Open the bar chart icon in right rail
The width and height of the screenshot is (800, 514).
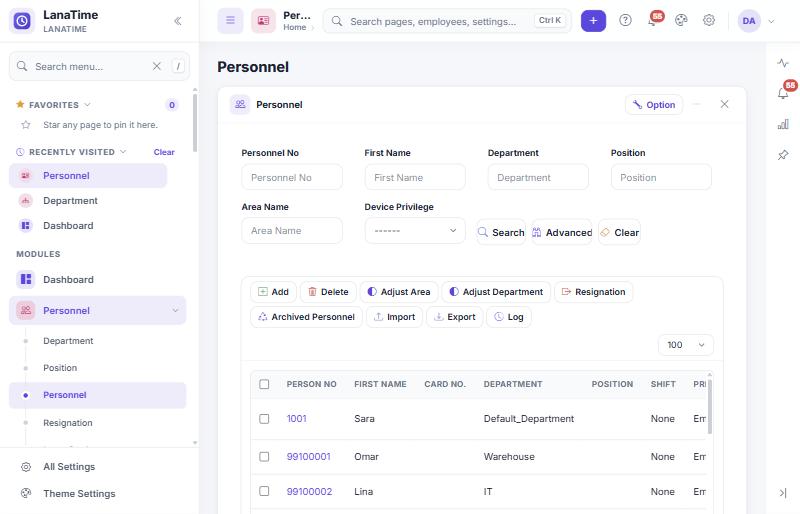[x=783, y=124]
